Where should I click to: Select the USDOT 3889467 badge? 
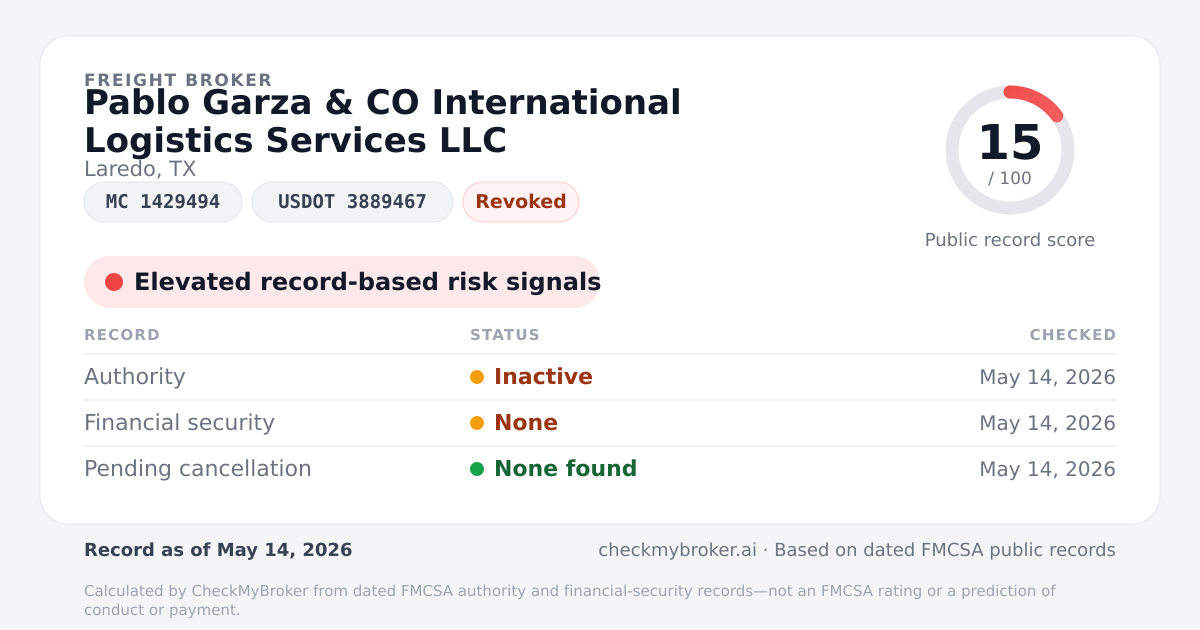click(352, 202)
